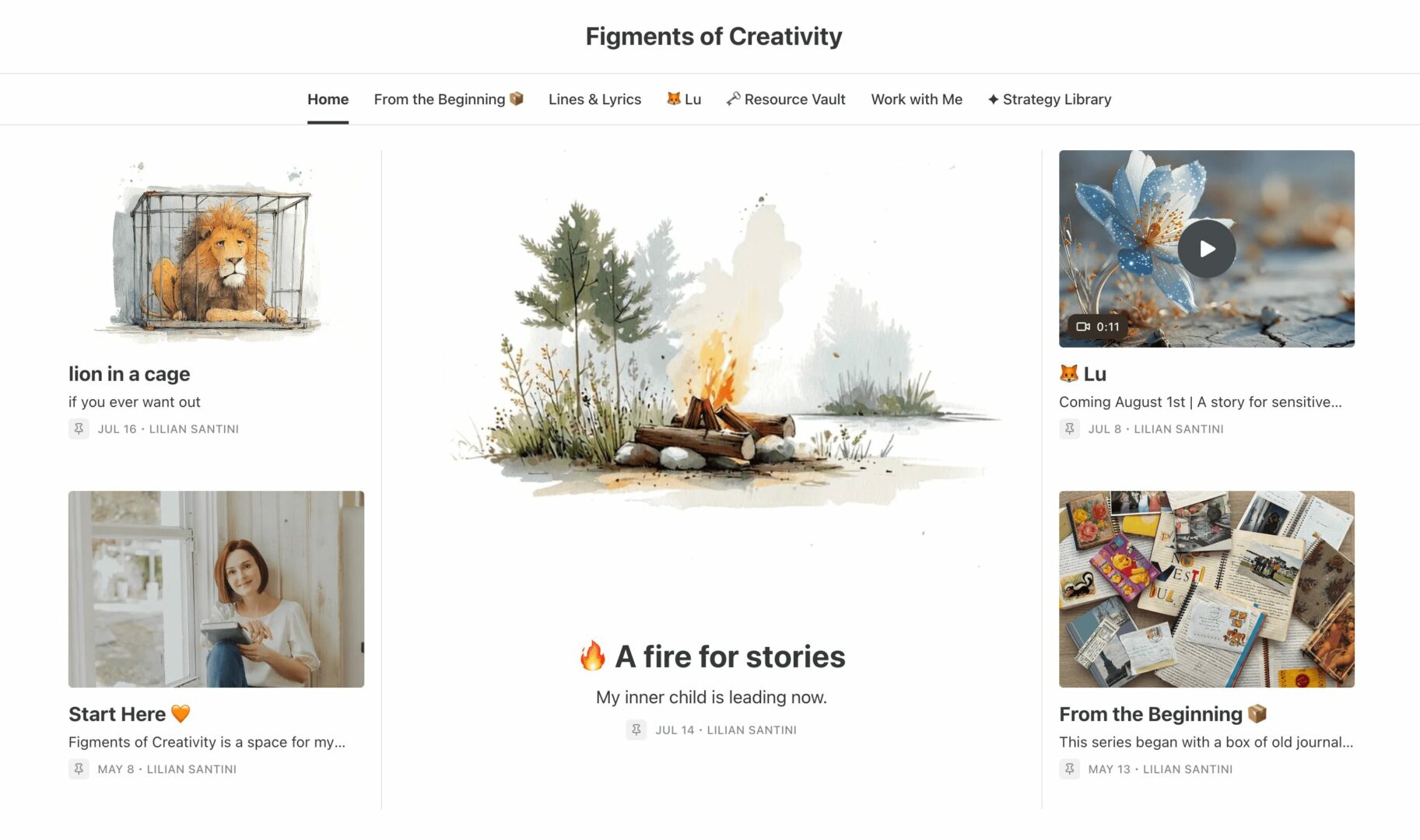Play the Lu flower video
The height and width of the screenshot is (840, 1420).
(1206, 249)
